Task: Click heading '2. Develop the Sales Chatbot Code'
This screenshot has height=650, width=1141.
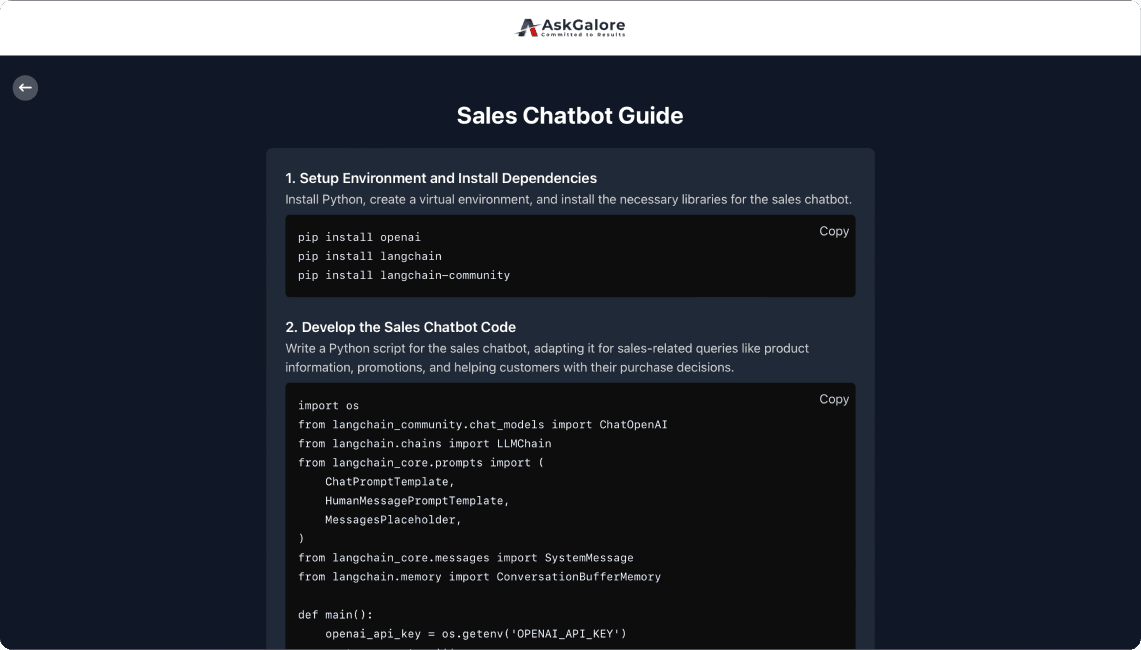Action: click(400, 328)
